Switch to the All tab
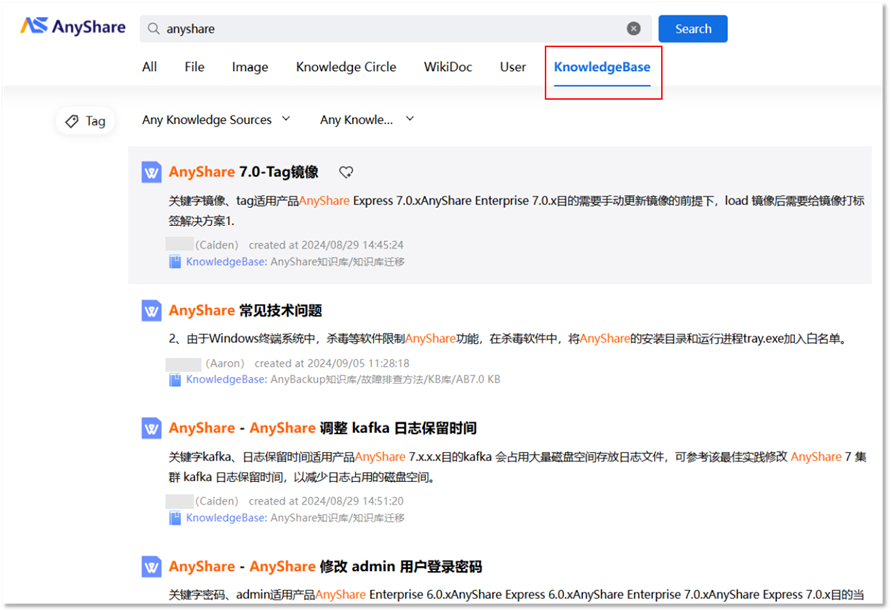This screenshot has height=612, width=891. (149, 67)
